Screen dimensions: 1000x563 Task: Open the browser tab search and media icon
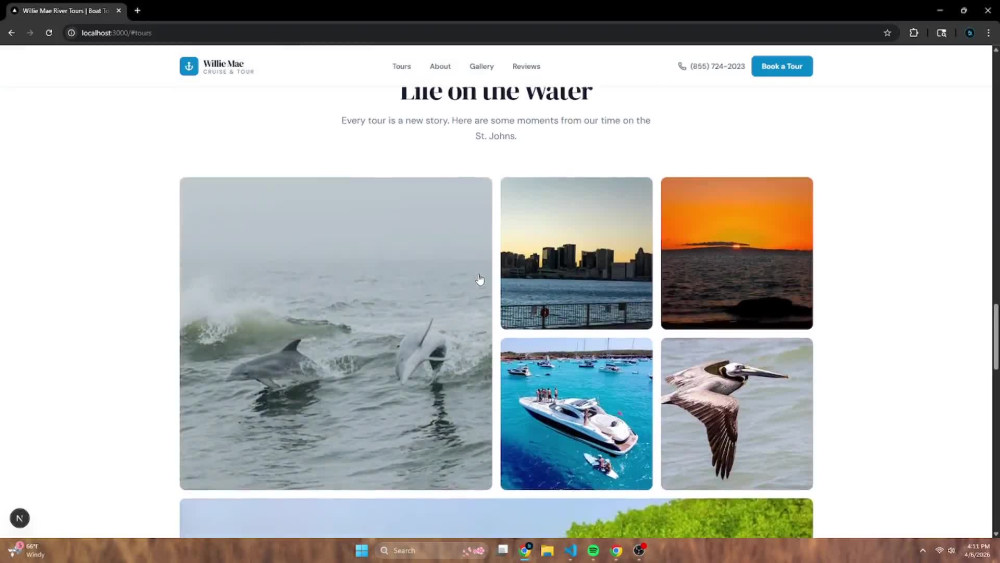coord(941,33)
